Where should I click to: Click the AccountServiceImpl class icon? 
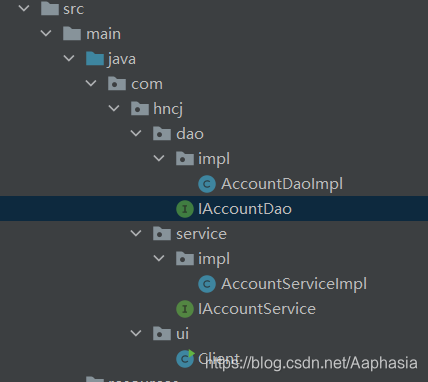tap(207, 284)
